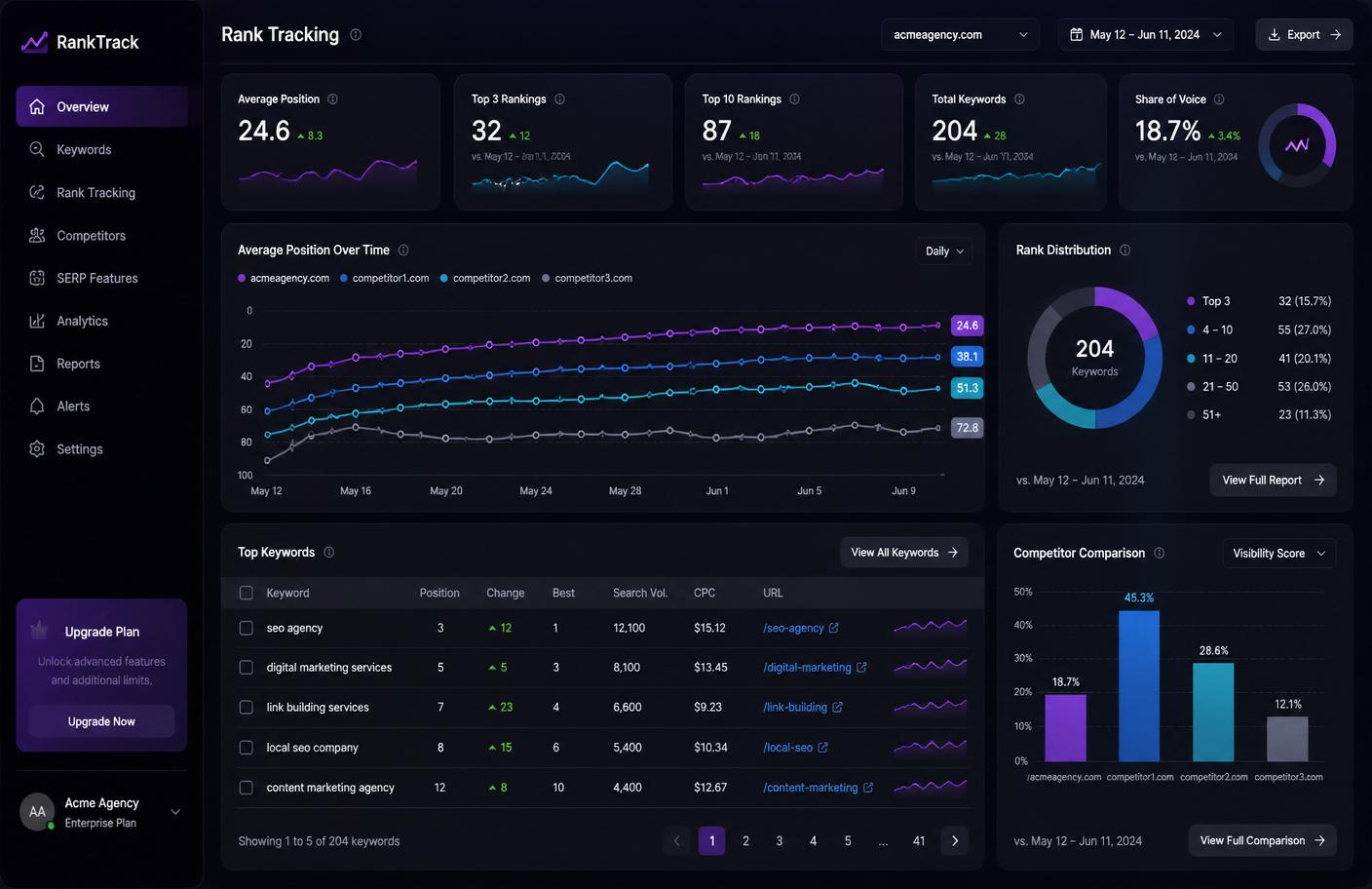The image size is (1372, 889).
Task: Open the acmeagency.com domain dropdown
Action: click(x=960, y=34)
